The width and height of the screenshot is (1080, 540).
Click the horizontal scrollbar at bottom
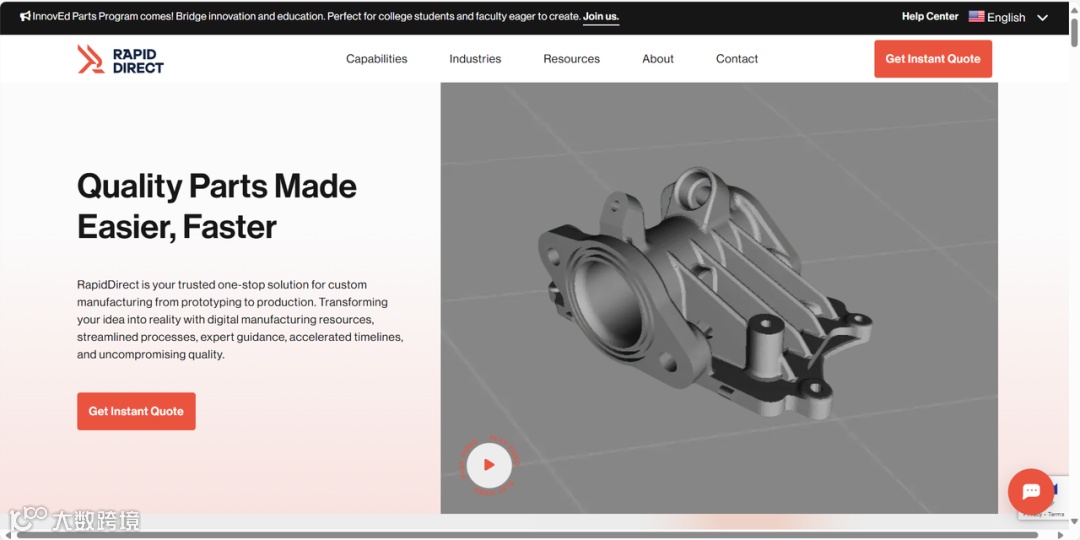tap(527, 535)
